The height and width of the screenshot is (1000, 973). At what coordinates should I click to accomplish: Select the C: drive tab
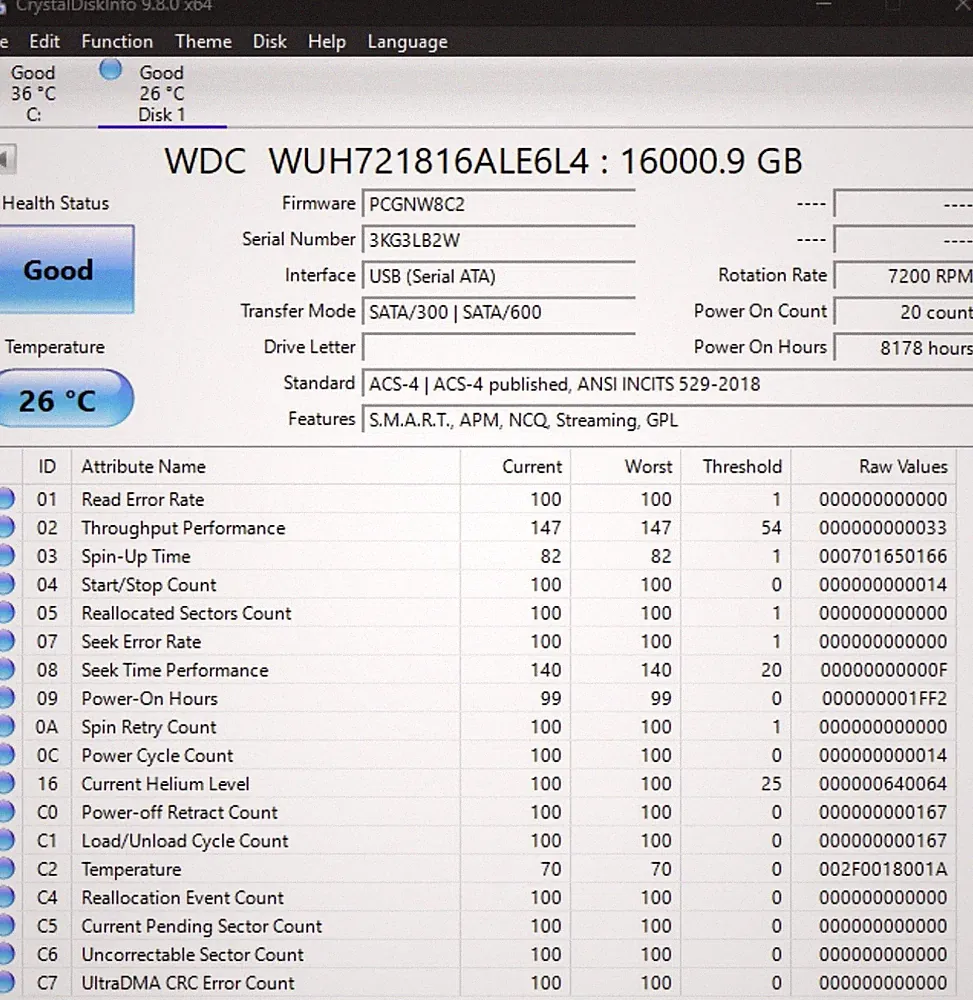click(x=33, y=93)
